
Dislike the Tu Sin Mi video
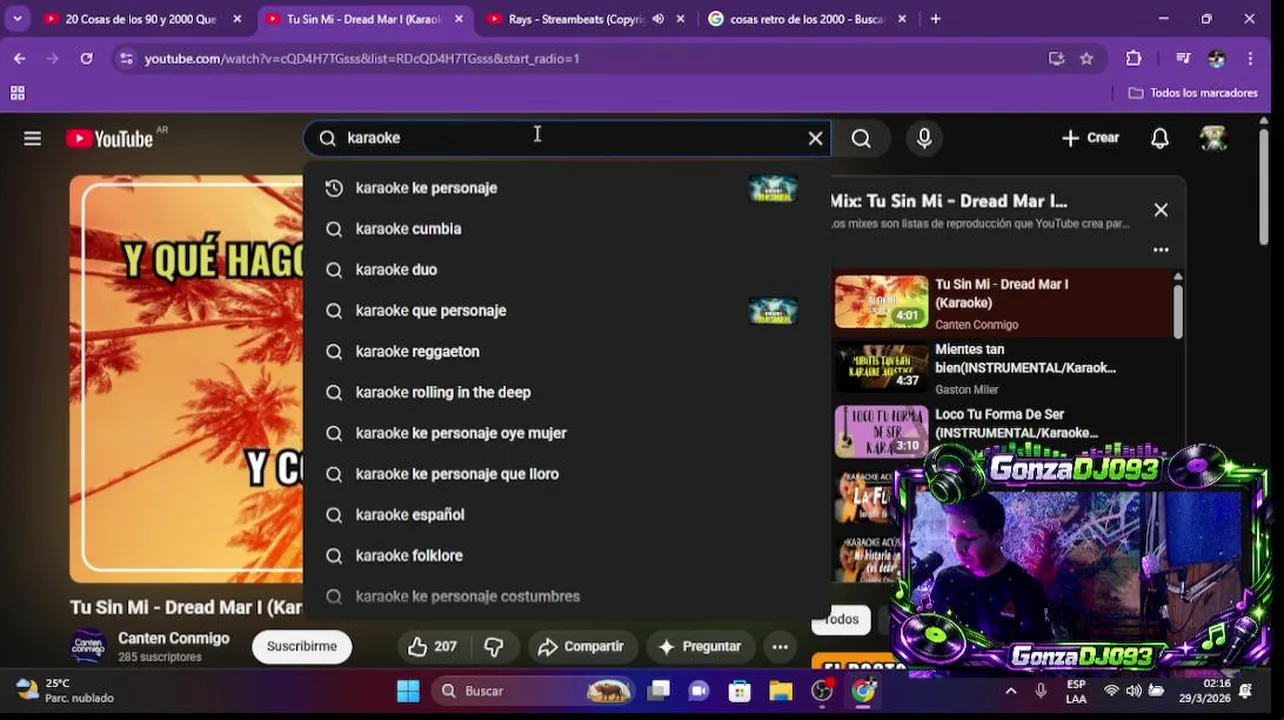click(x=494, y=647)
